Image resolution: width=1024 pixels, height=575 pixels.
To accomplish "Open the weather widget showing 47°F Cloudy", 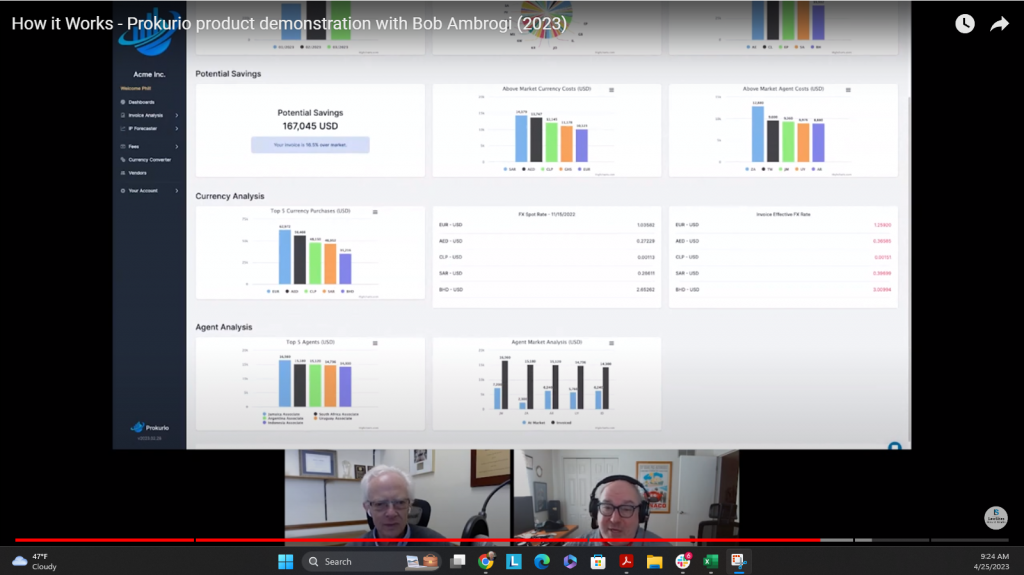I will (x=35, y=561).
